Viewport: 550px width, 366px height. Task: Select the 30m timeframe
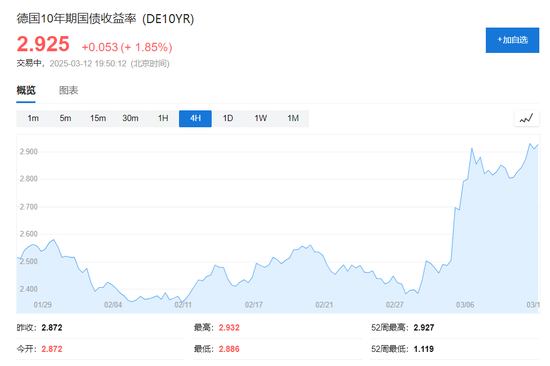(x=130, y=118)
